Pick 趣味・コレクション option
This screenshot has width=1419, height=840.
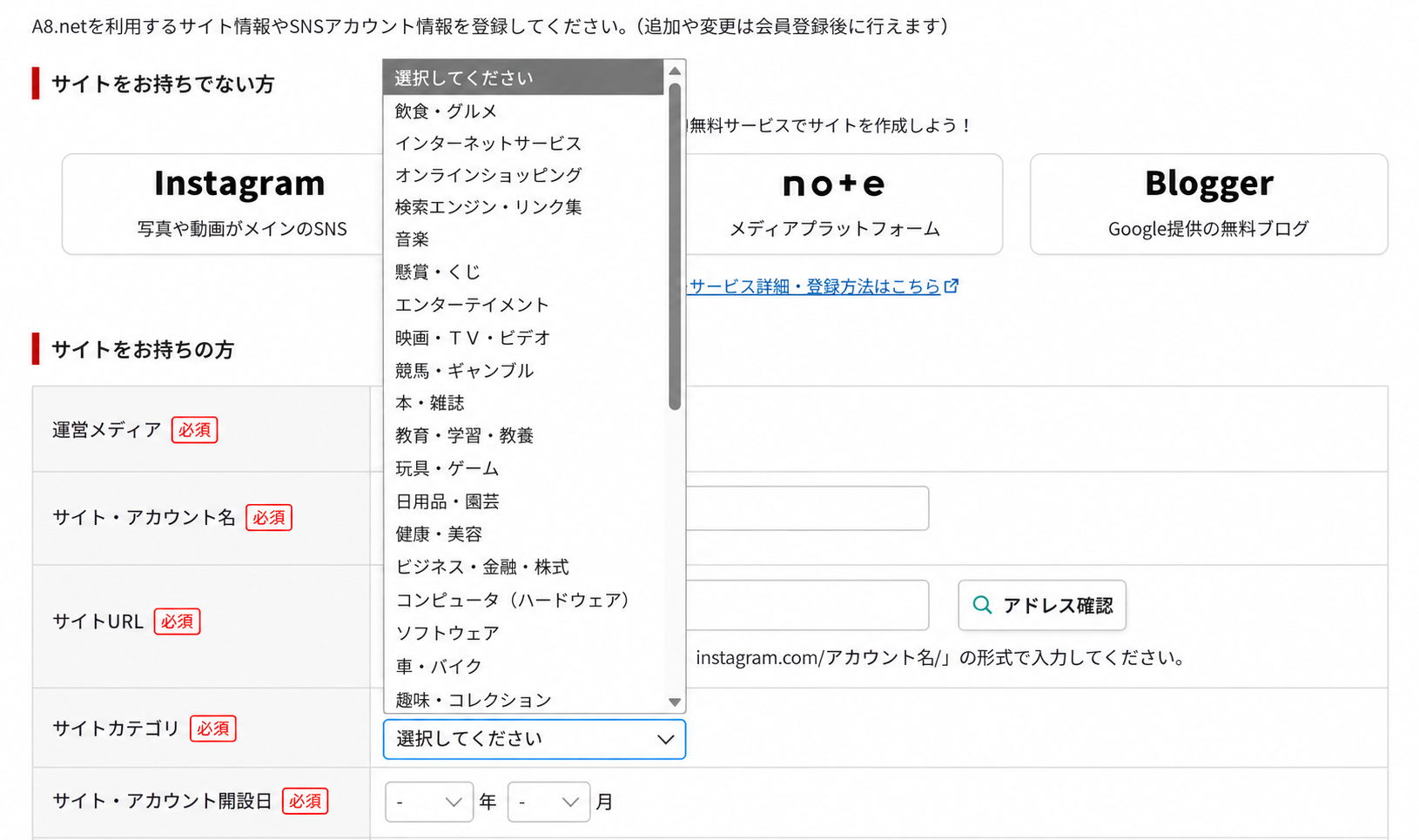[x=524, y=699]
